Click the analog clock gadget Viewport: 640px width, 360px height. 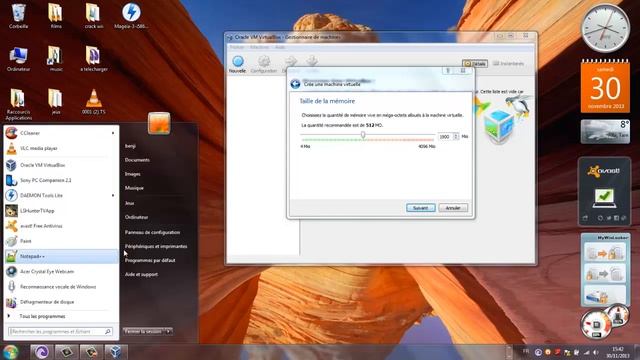605,28
